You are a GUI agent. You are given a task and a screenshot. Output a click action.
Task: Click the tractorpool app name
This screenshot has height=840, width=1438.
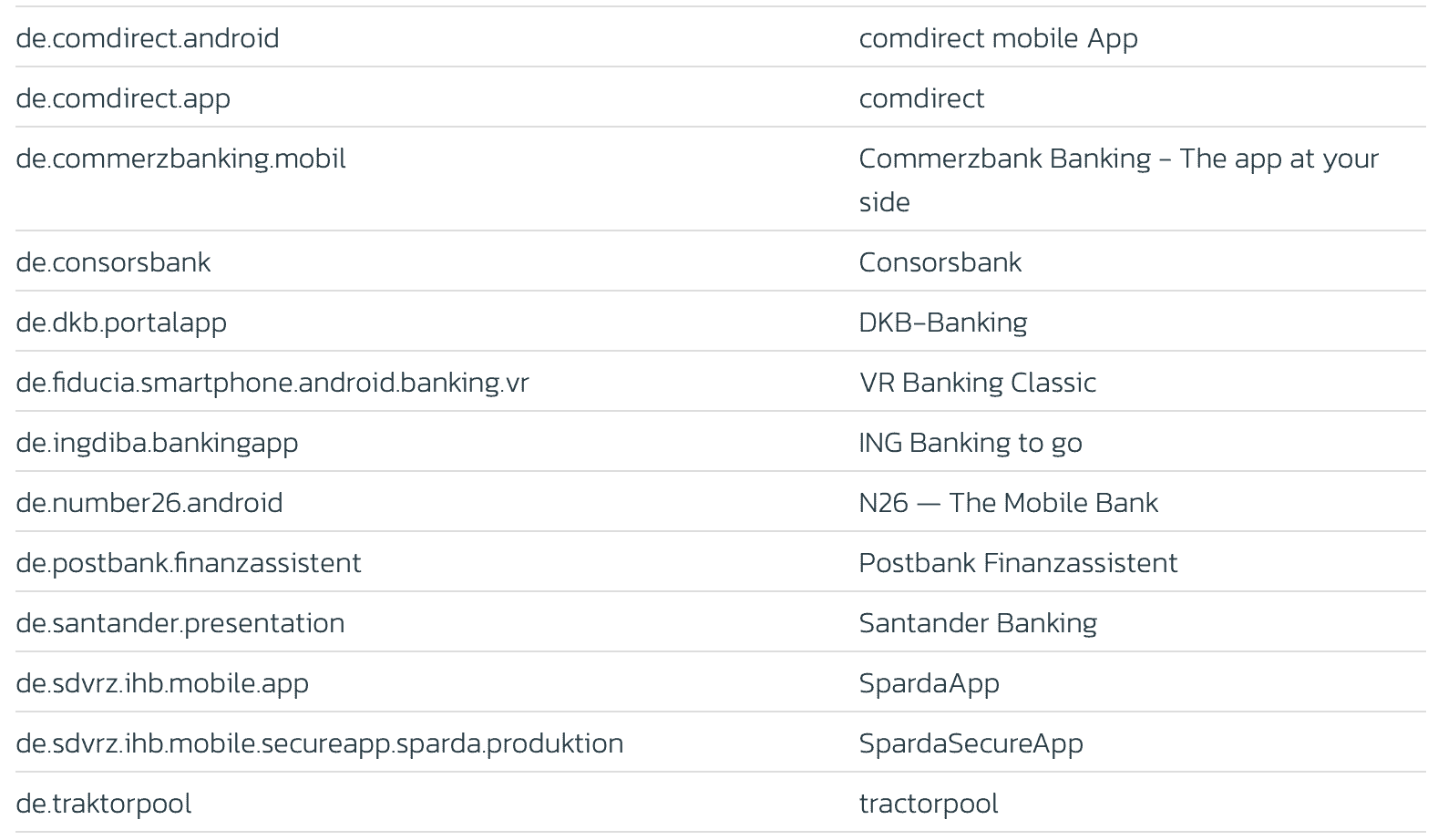[929, 804]
